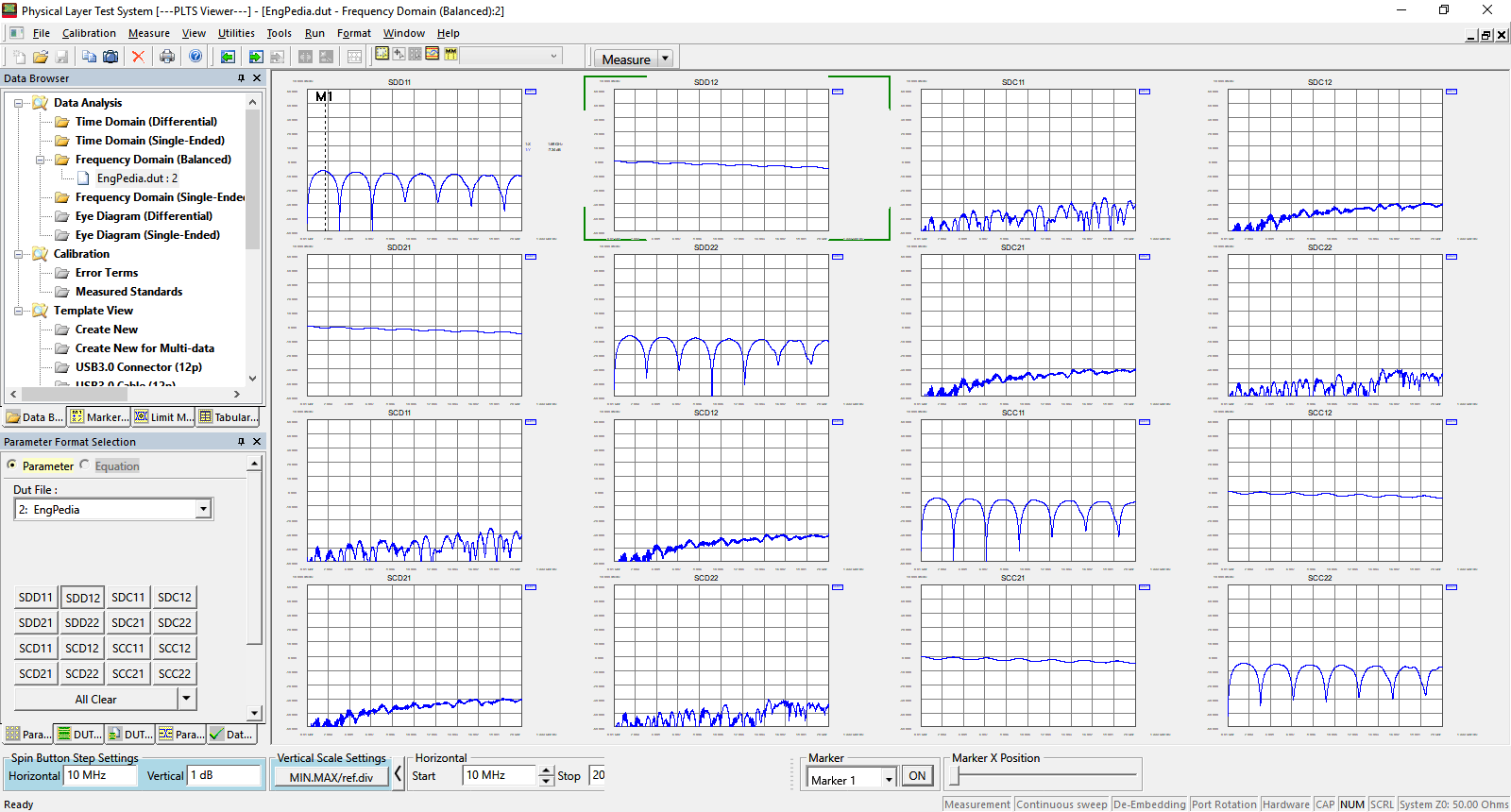This screenshot has height=812, width=1511.
Task: Open the Format menu
Action: click(354, 33)
